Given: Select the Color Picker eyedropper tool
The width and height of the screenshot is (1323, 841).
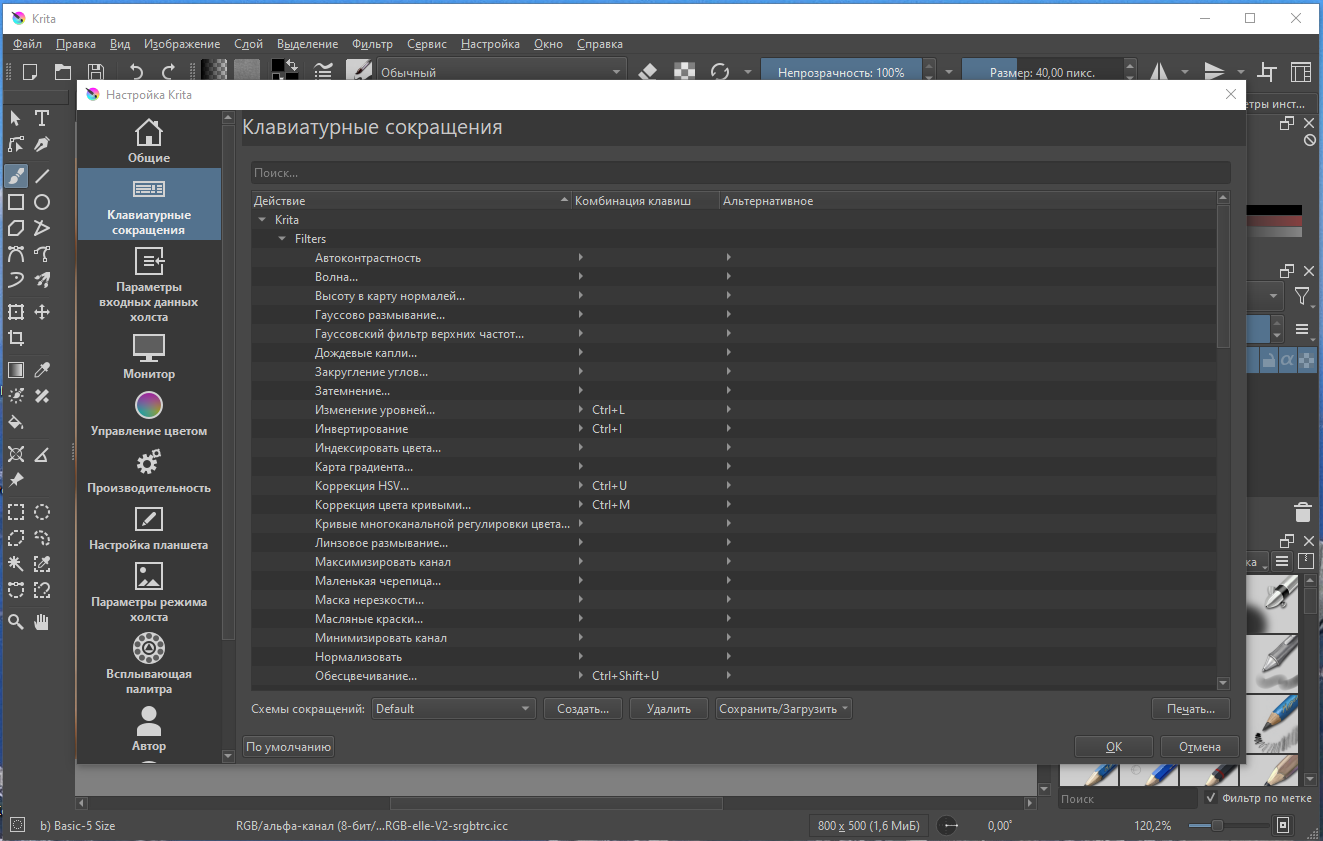Looking at the screenshot, I should click(42, 370).
